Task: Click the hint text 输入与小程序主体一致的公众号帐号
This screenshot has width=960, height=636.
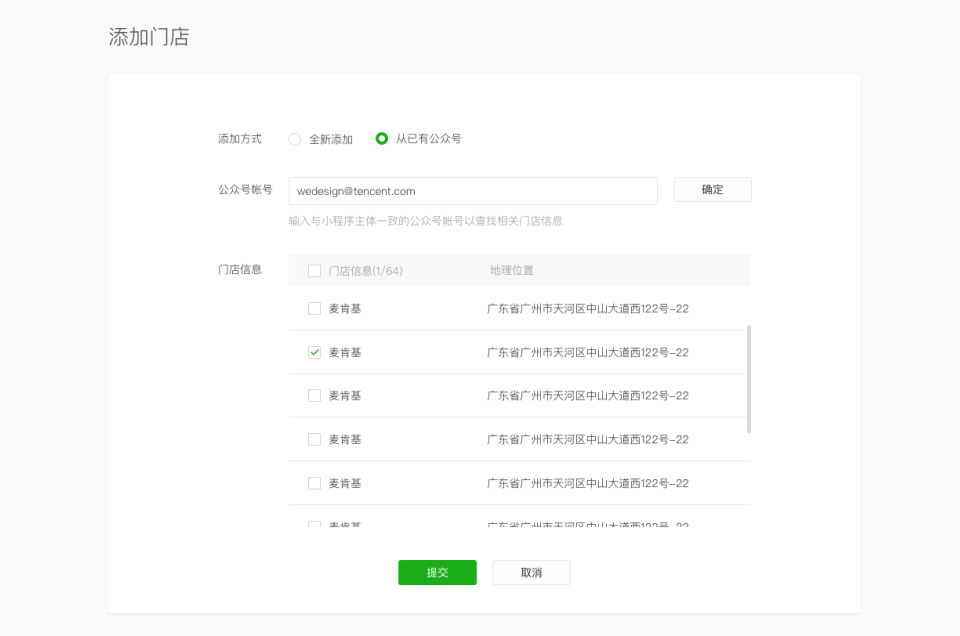Action: tap(426, 221)
